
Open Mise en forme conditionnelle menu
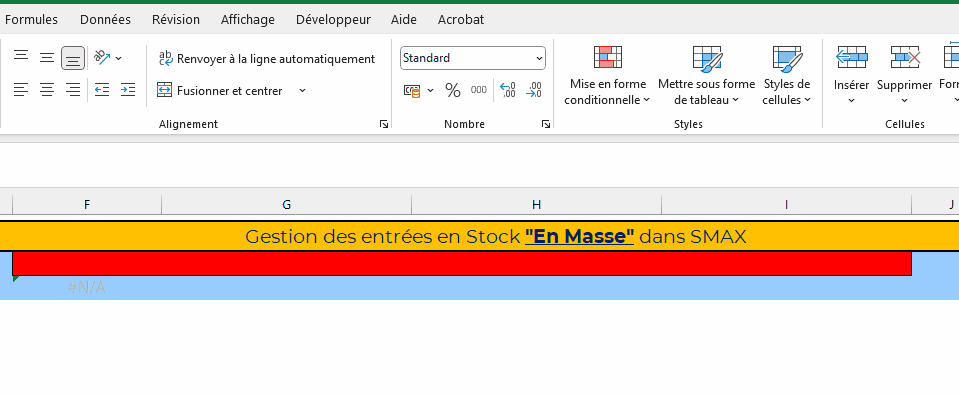click(607, 75)
